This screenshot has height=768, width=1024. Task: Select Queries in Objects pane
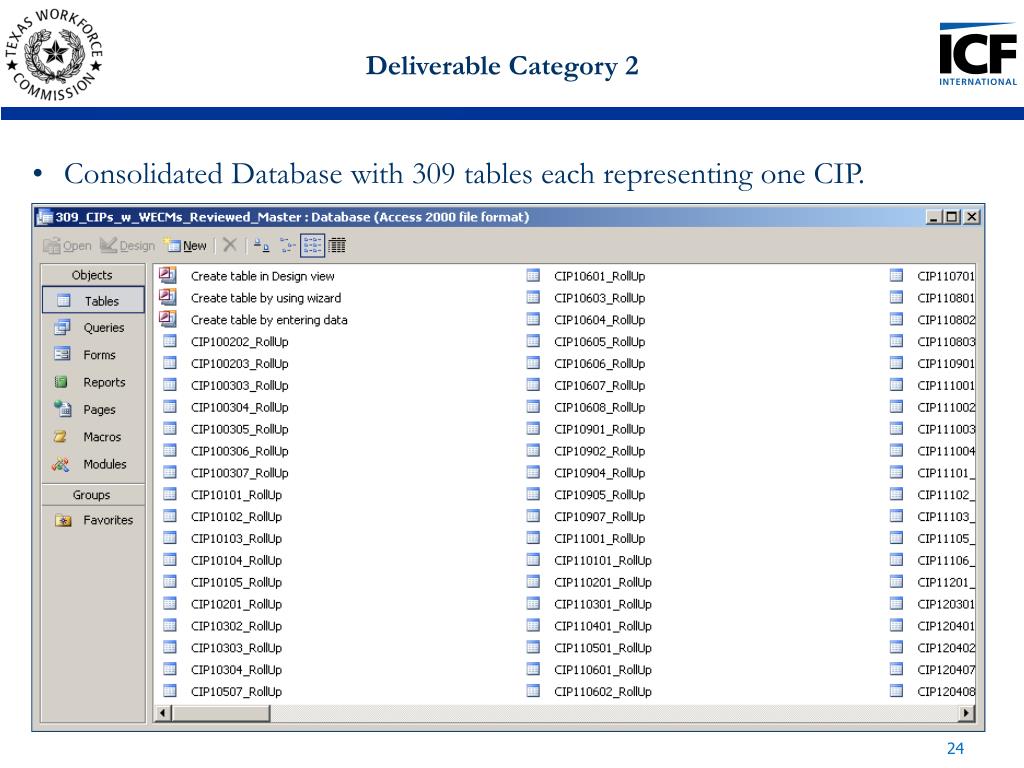coord(93,327)
